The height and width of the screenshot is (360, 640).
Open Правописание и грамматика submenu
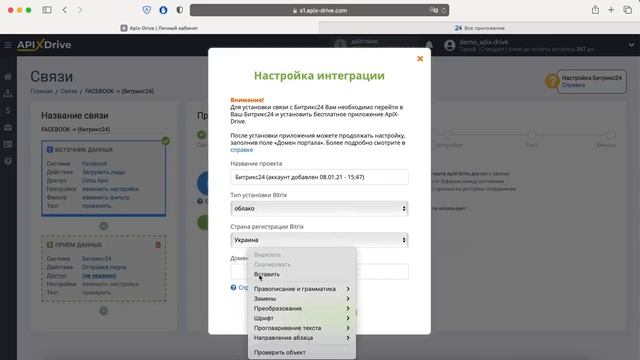302,289
